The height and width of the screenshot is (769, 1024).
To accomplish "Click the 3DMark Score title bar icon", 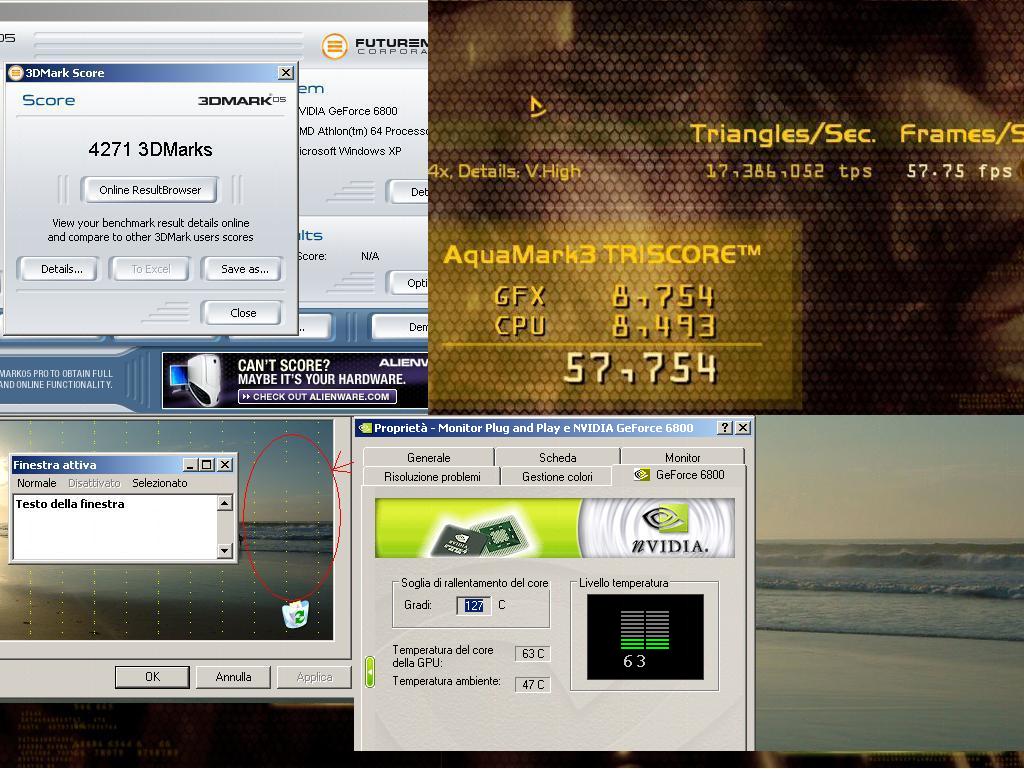I will pos(15,73).
